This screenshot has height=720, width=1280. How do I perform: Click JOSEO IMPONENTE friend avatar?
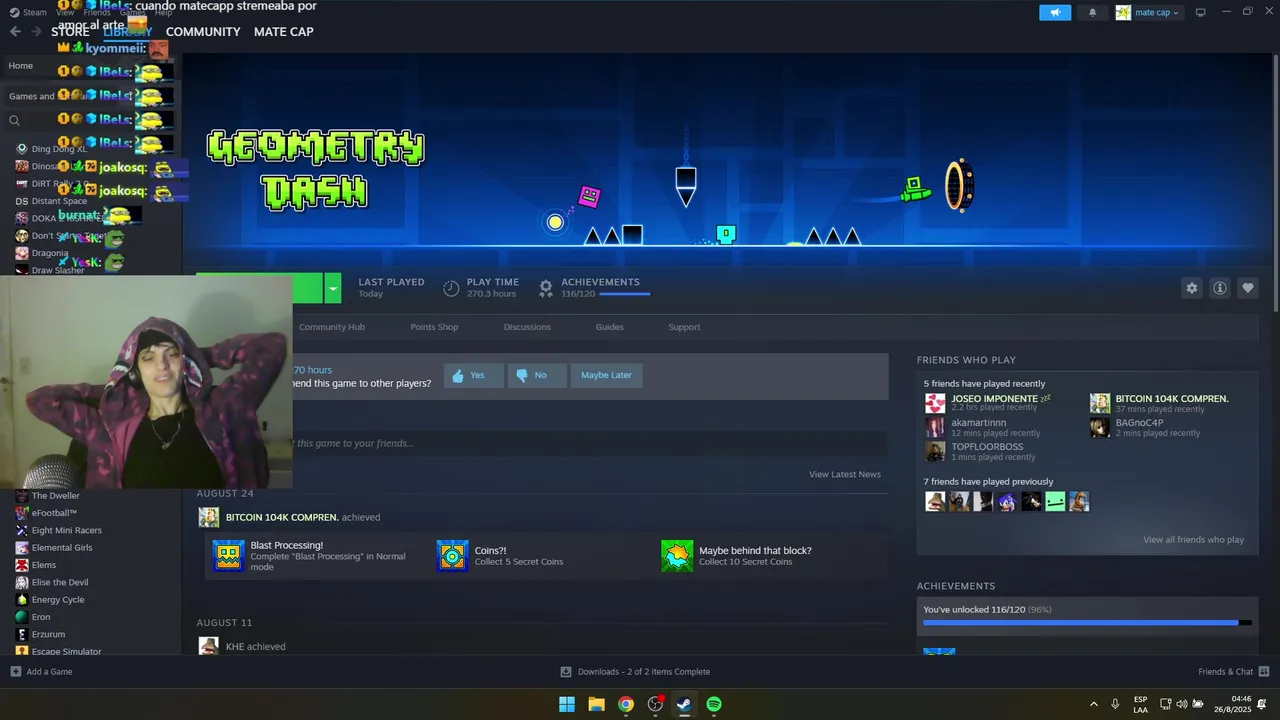(x=935, y=403)
